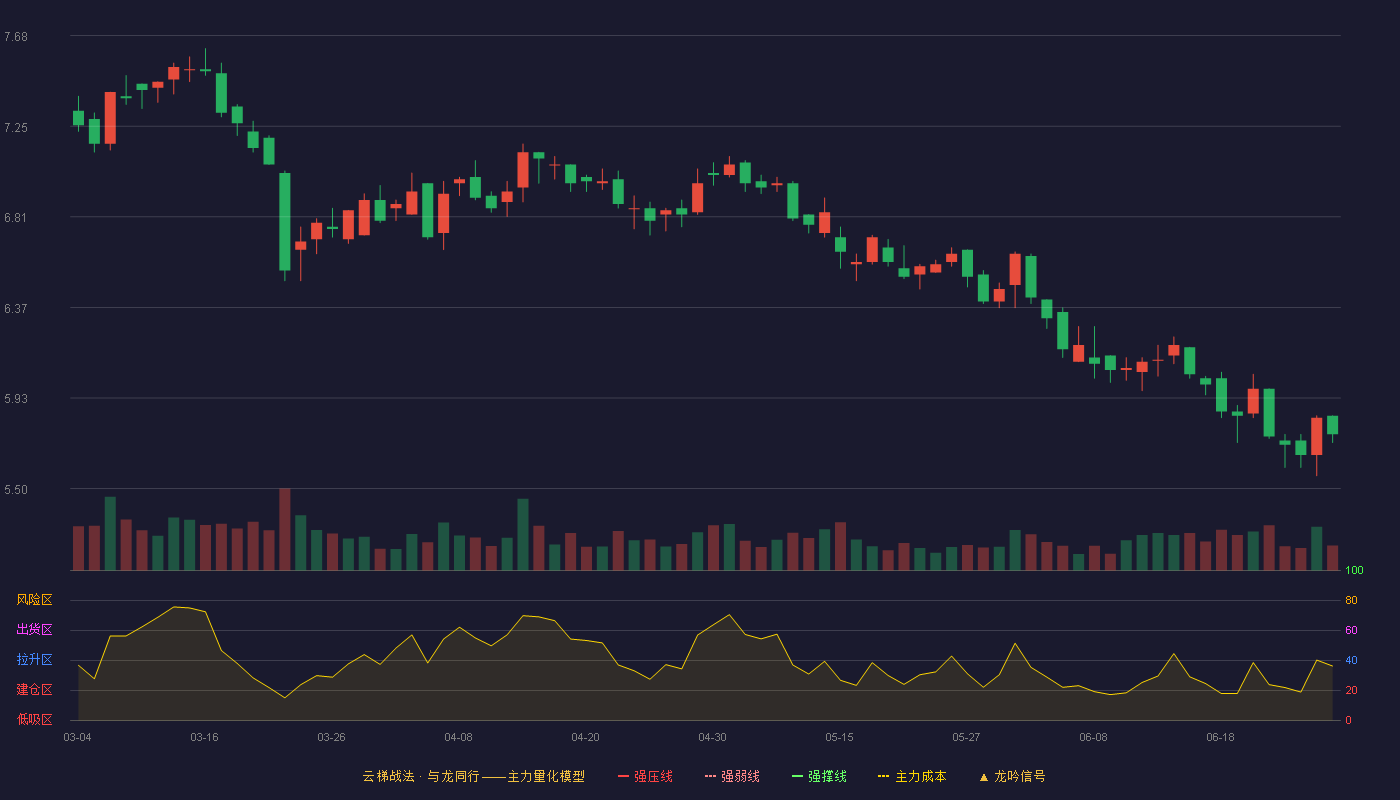
Task: Click the green 100 indicator axis value
Action: coord(1354,571)
